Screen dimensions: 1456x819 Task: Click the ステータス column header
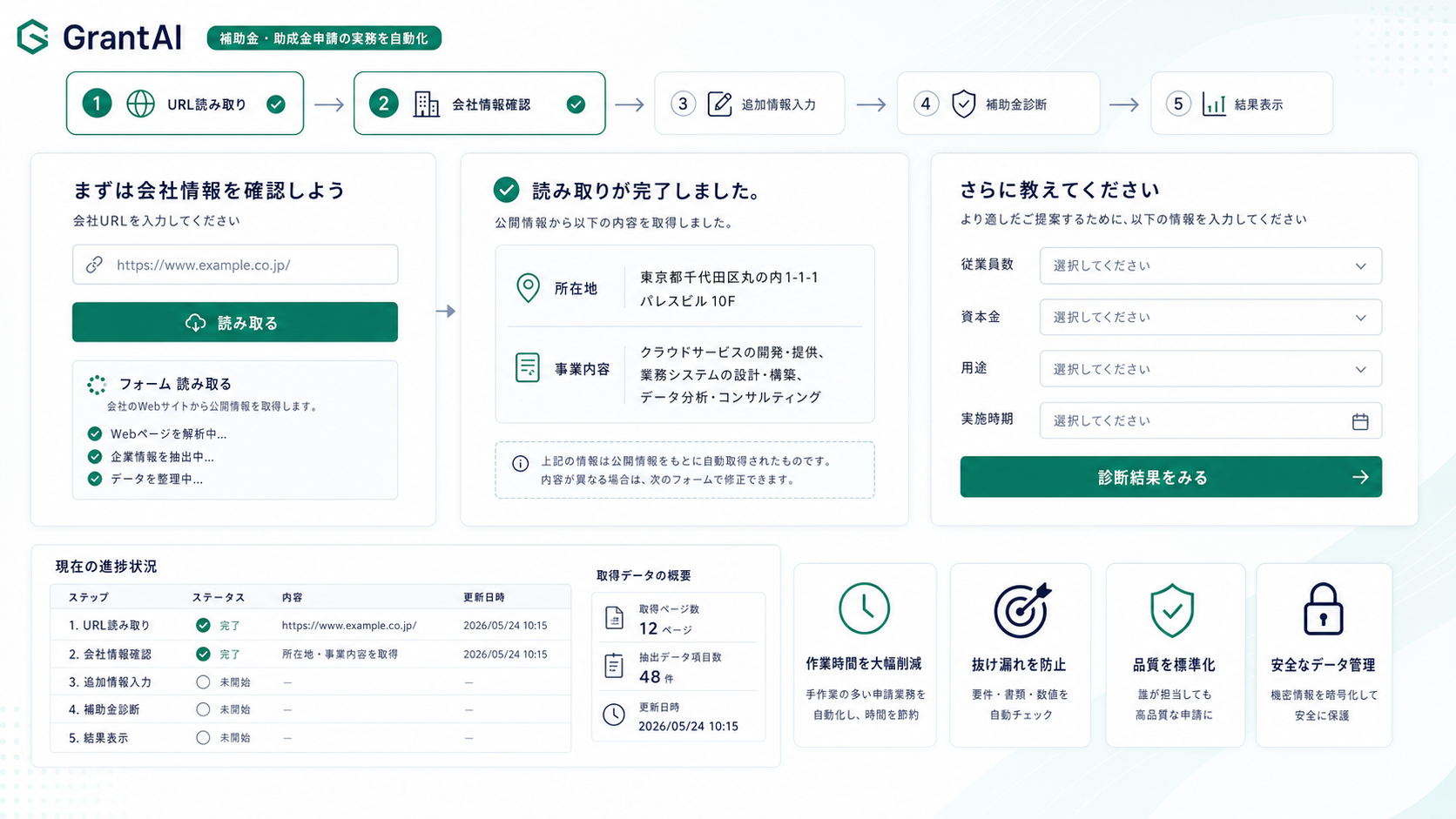click(x=219, y=597)
